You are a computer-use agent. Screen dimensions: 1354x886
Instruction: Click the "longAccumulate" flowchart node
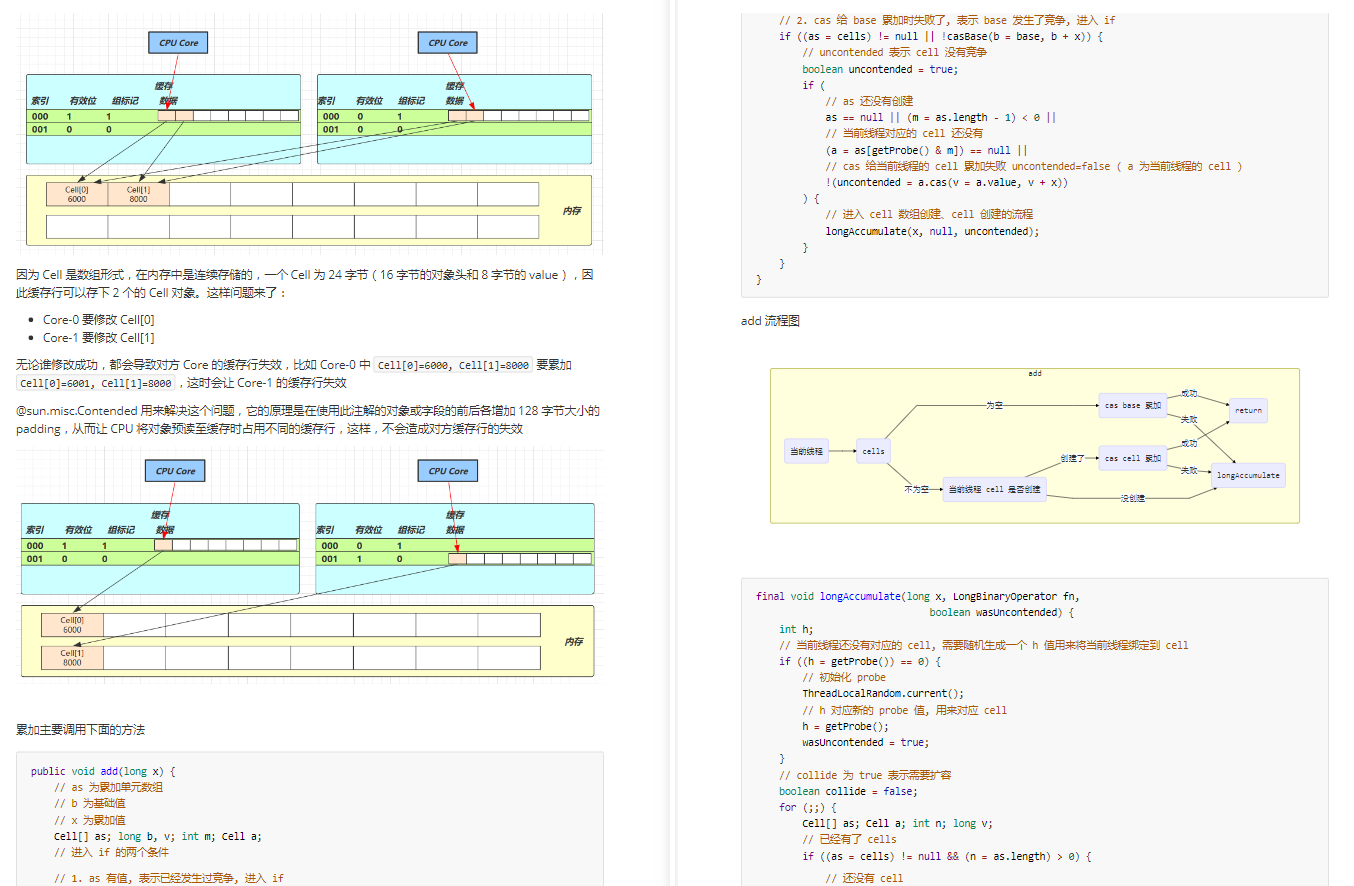coord(1248,476)
